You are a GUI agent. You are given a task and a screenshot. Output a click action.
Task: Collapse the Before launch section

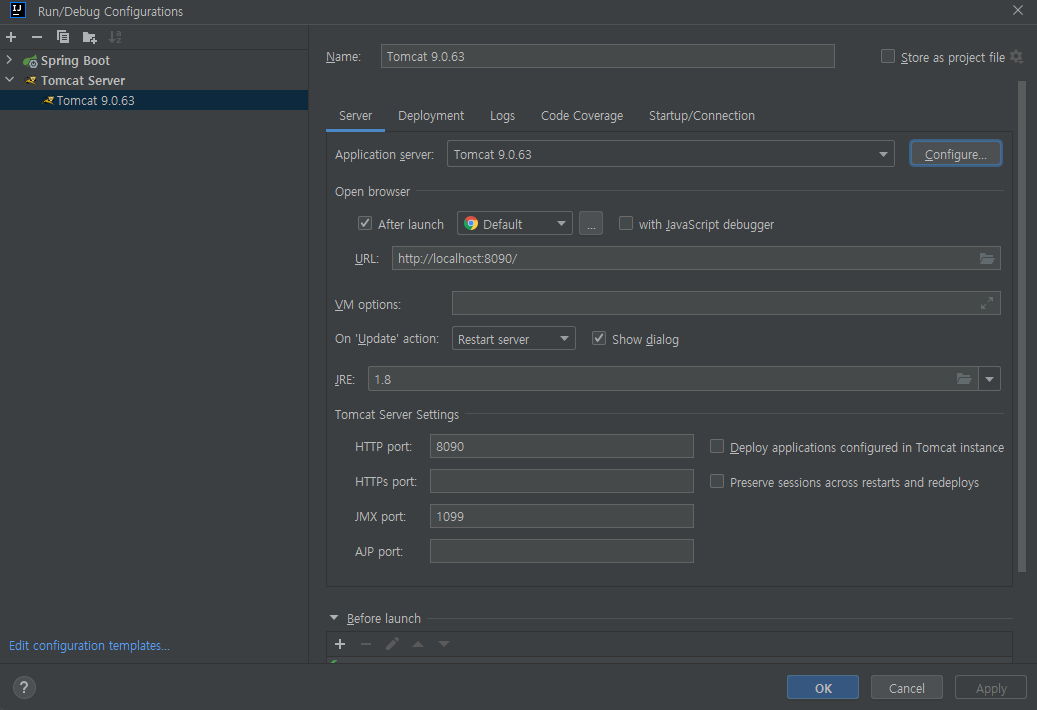pyautogui.click(x=334, y=618)
